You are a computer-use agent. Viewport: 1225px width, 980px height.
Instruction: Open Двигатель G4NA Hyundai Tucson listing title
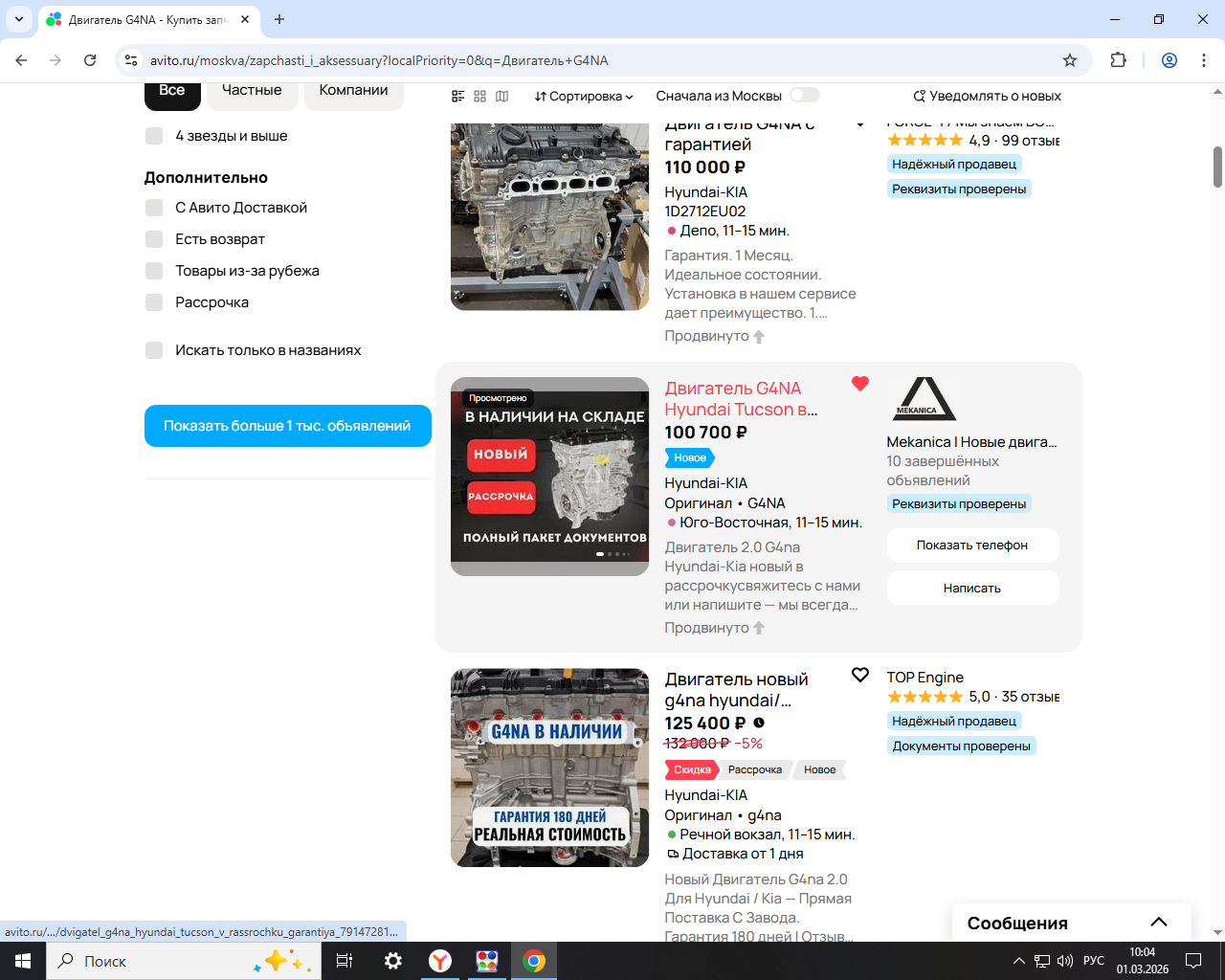(x=742, y=399)
